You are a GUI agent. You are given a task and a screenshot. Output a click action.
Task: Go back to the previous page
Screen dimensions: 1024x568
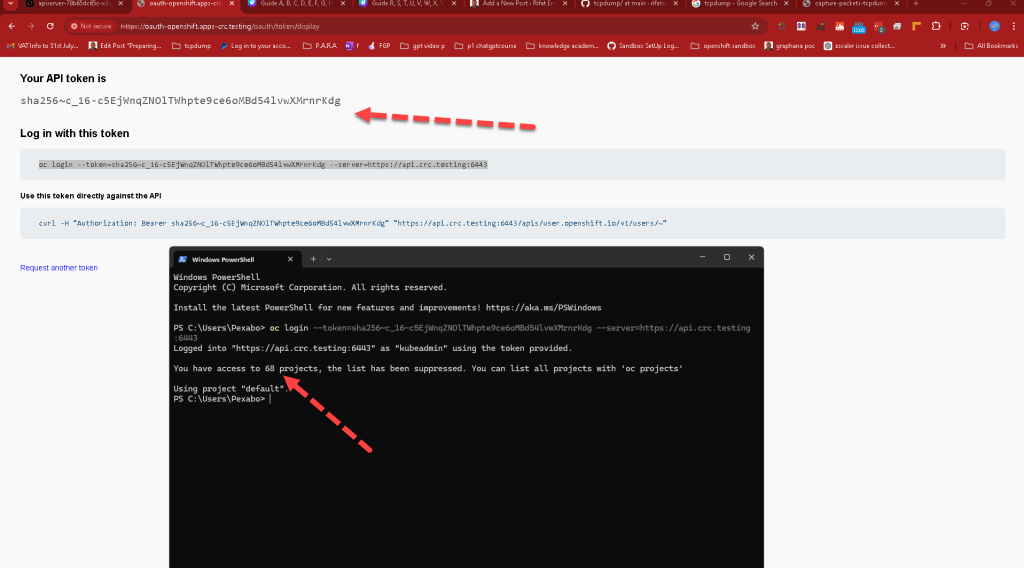coord(12,26)
